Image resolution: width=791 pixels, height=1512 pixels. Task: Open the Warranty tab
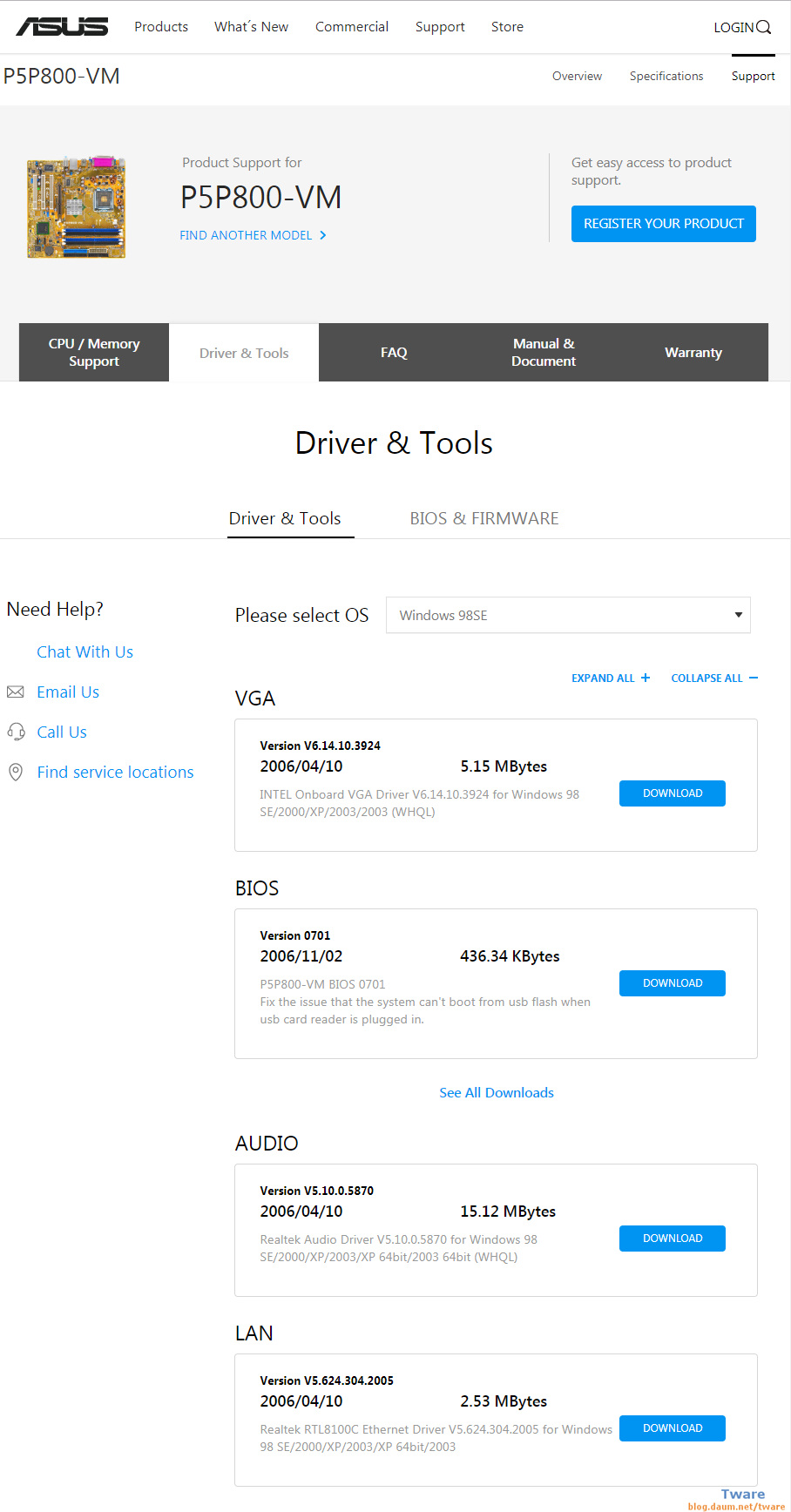tap(693, 352)
